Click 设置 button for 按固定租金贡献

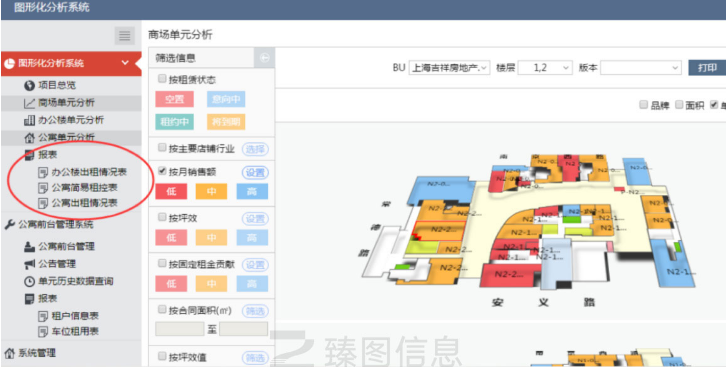click(x=255, y=265)
